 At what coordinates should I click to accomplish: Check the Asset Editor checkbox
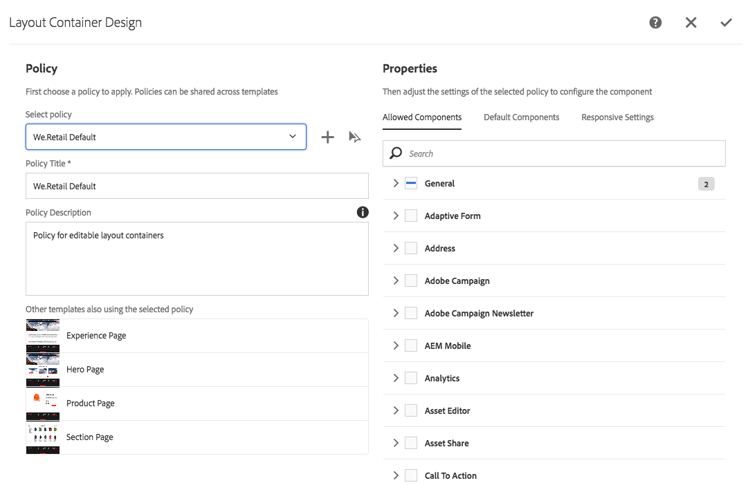tap(411, 411)
